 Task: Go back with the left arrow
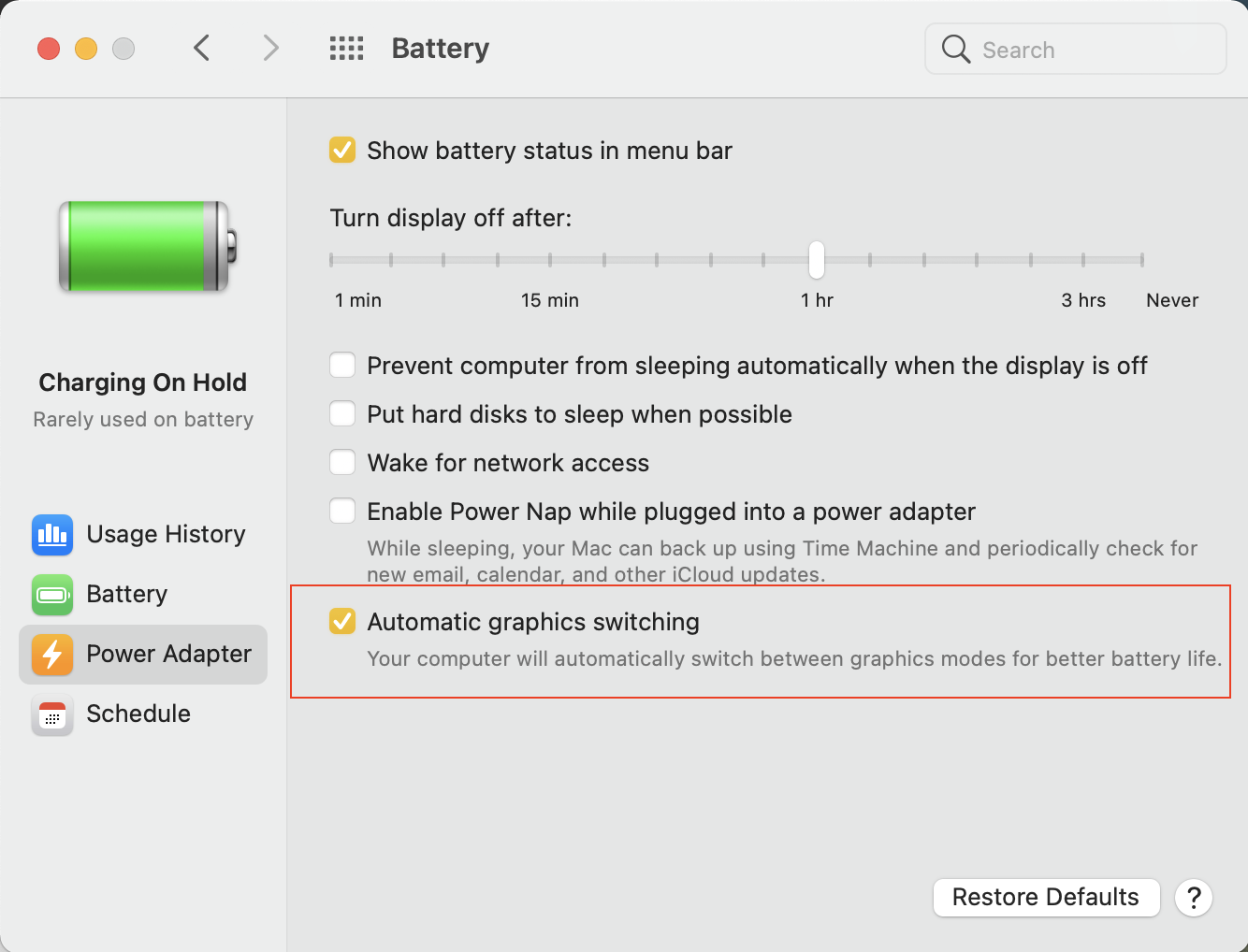tap(201, 49)
